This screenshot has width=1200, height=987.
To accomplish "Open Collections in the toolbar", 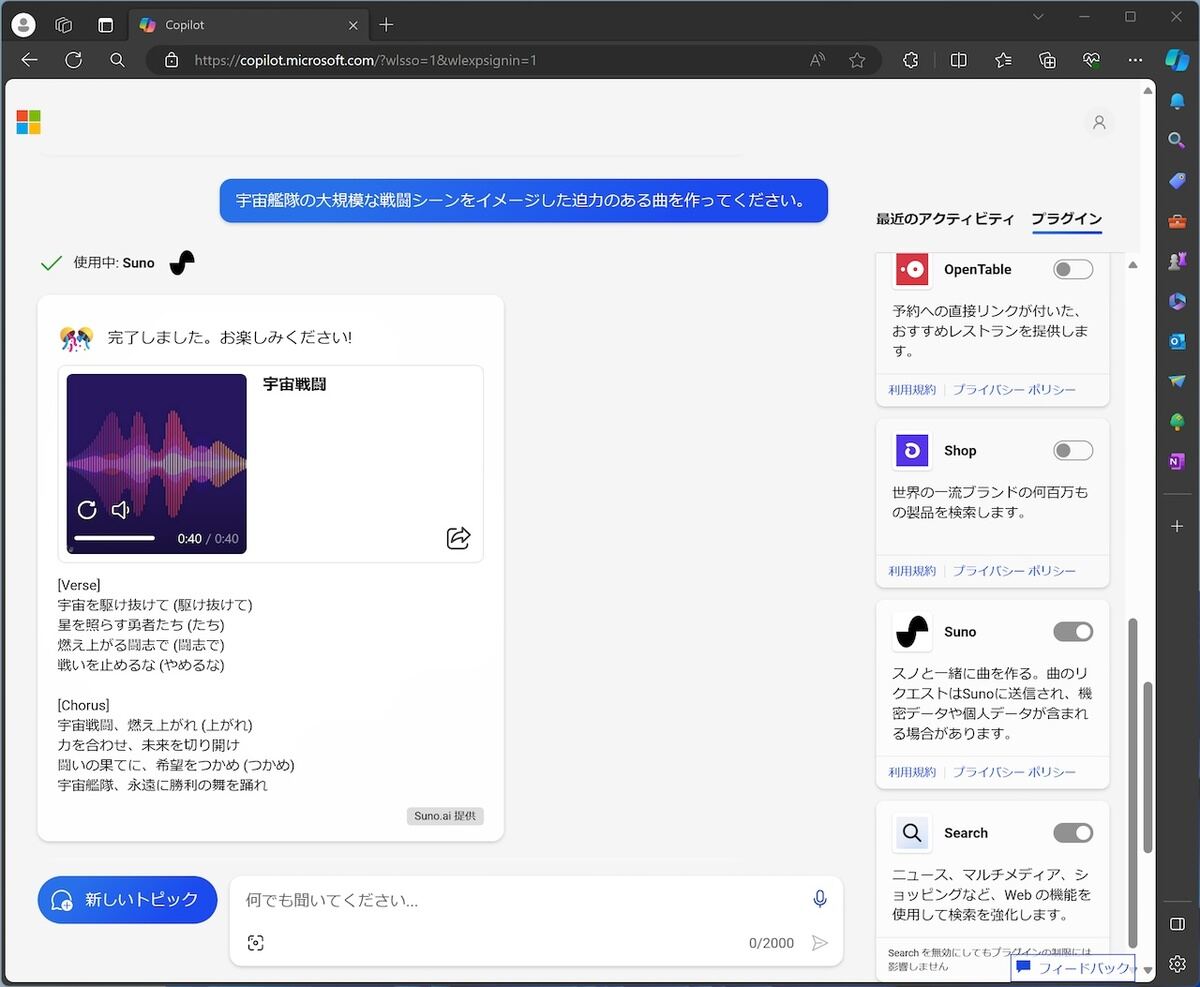I will tap(1047, 60).
